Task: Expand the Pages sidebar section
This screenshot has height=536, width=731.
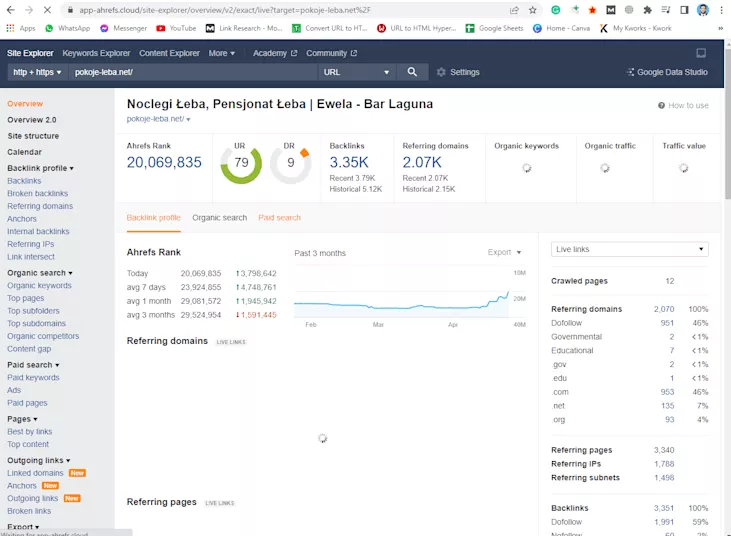Action: tap(22, 419)
